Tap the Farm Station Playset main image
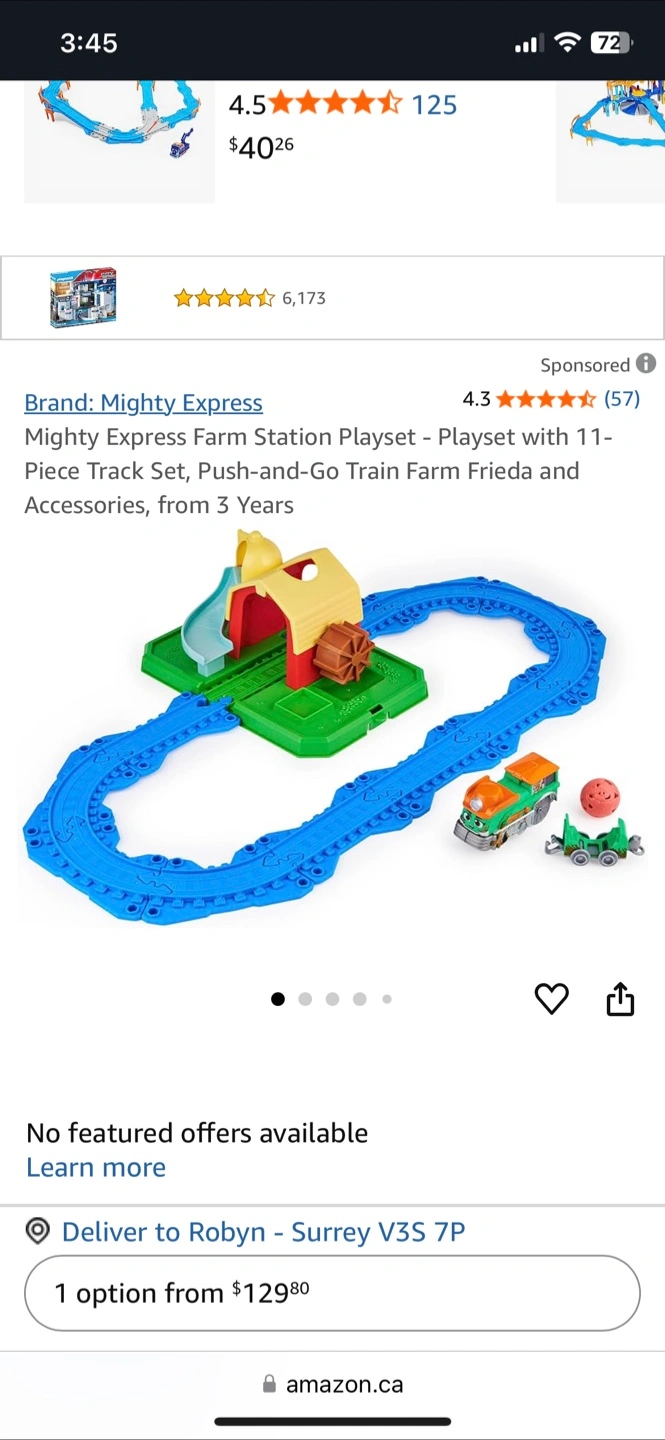This screenshot has width=665, height=1440. point(332,728)
